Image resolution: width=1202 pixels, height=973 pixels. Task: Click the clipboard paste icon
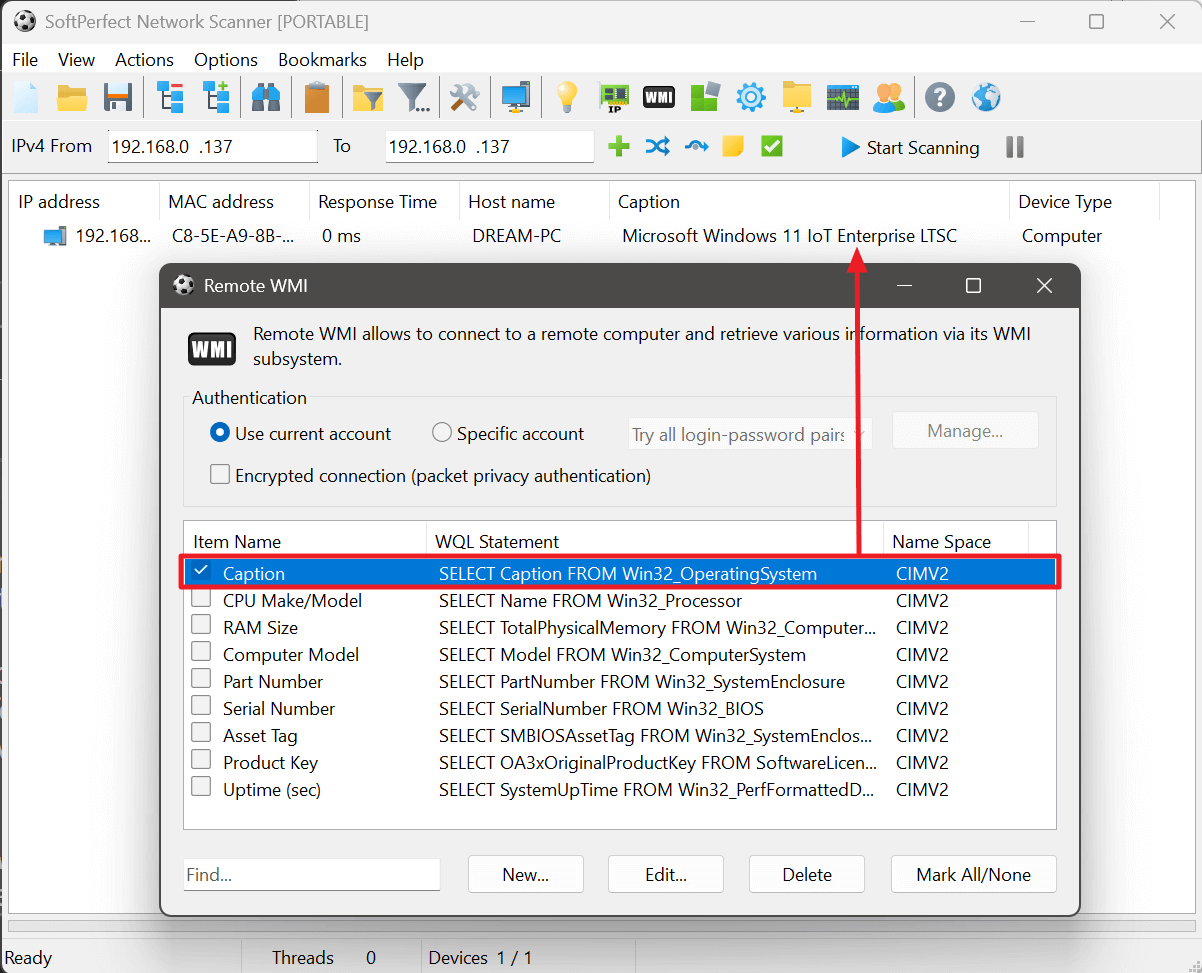317,97
